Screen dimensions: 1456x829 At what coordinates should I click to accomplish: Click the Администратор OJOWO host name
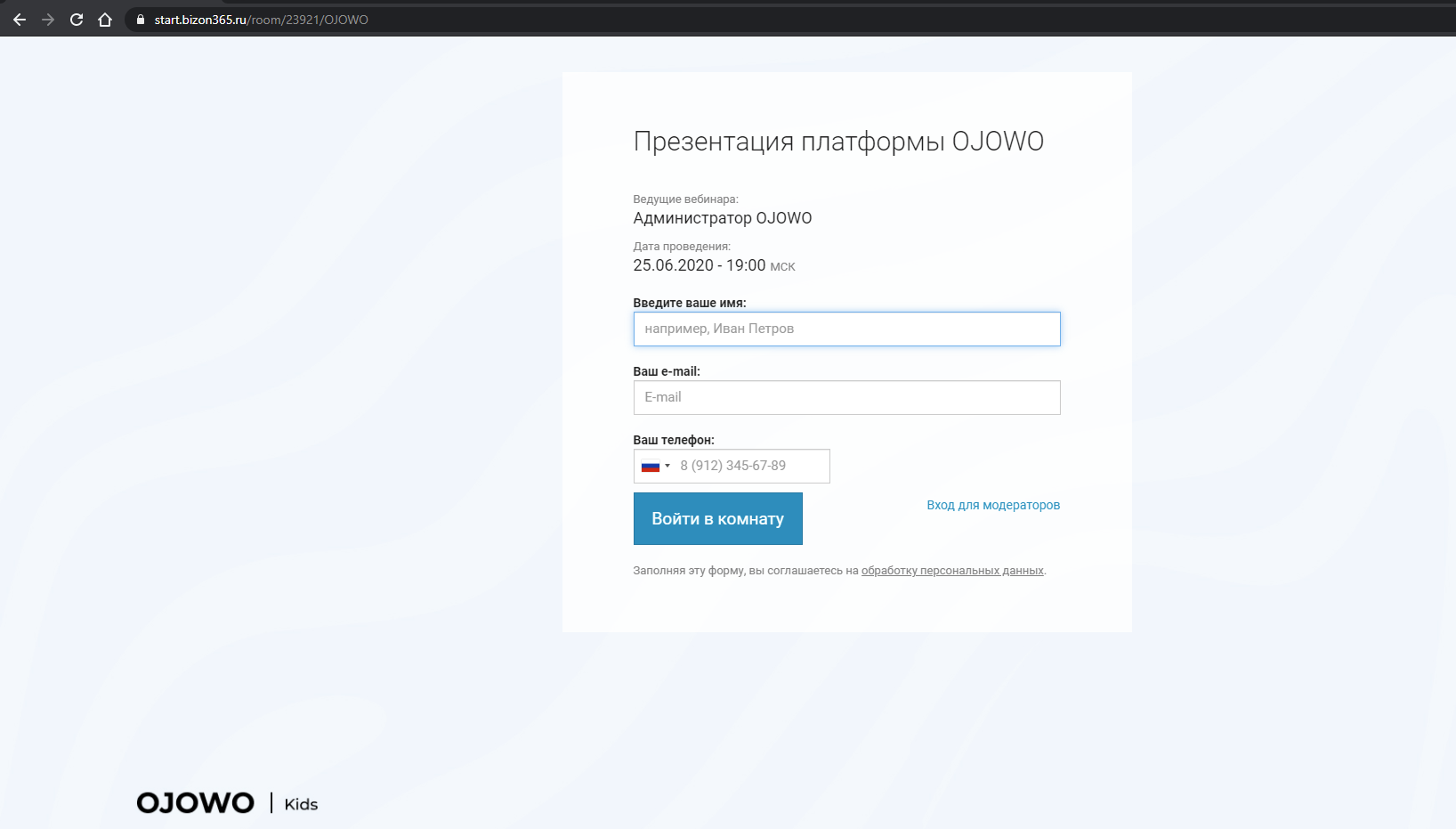pos(723,218)
